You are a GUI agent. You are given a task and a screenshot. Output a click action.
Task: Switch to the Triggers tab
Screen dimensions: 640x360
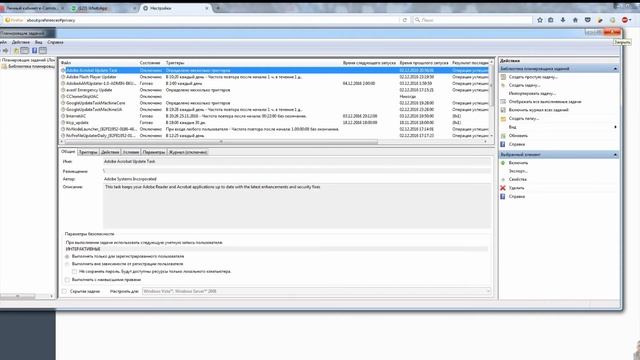pos(88,152)
